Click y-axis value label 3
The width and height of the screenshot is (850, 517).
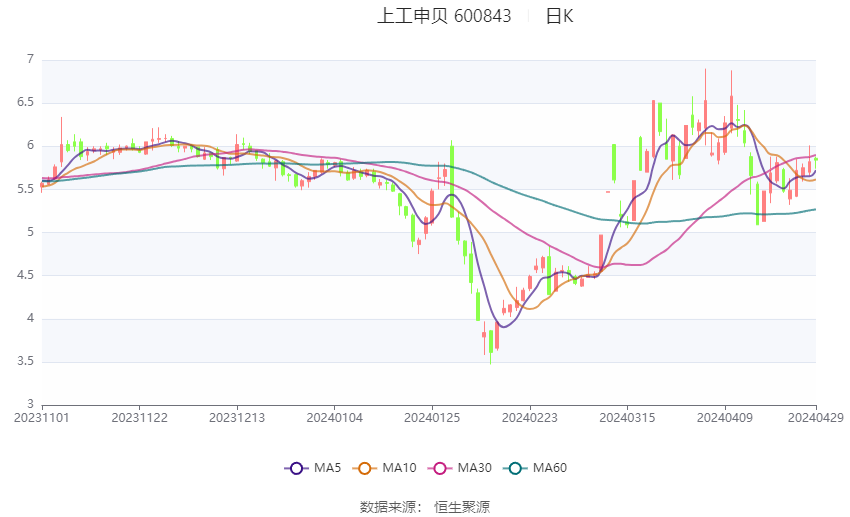coord(30,404)
